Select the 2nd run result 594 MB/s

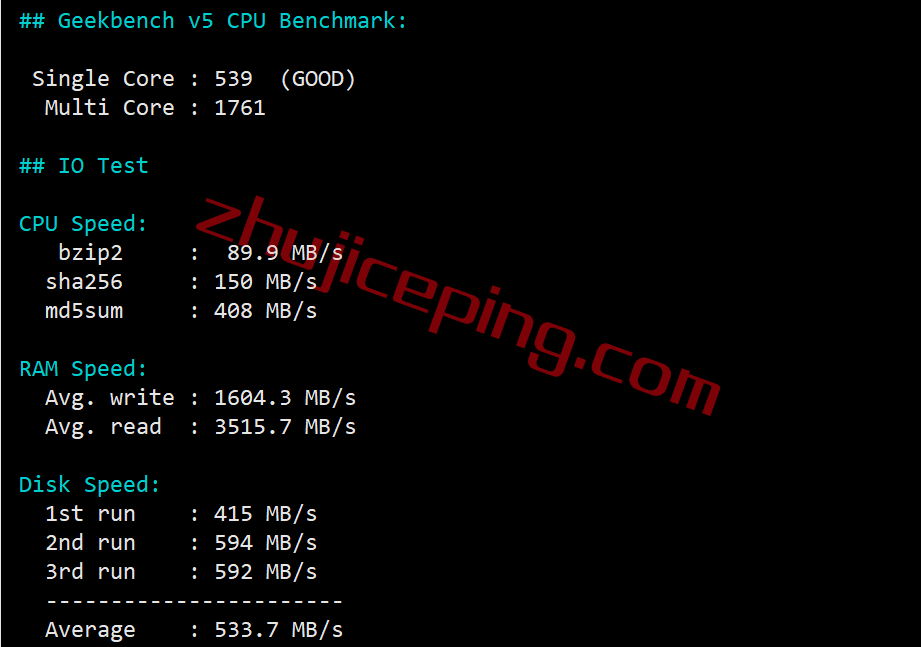pyautogui.click(x=265, y=543)
